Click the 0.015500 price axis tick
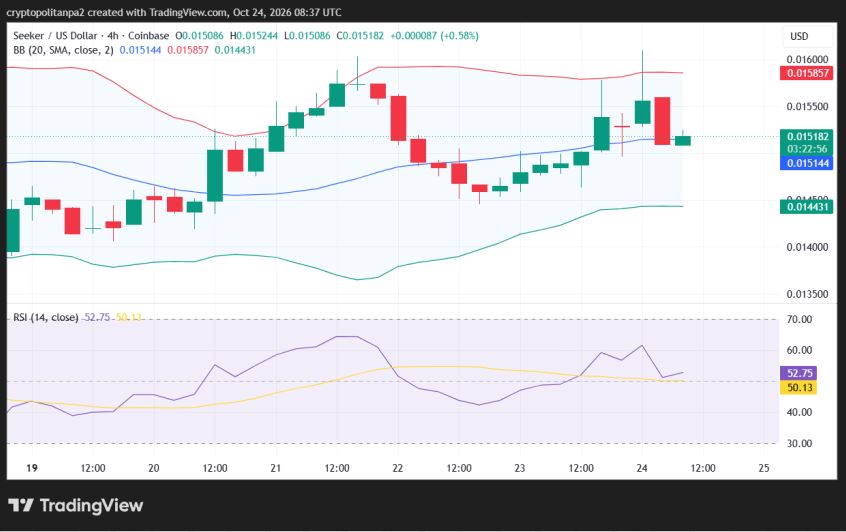 pos(807,106)
